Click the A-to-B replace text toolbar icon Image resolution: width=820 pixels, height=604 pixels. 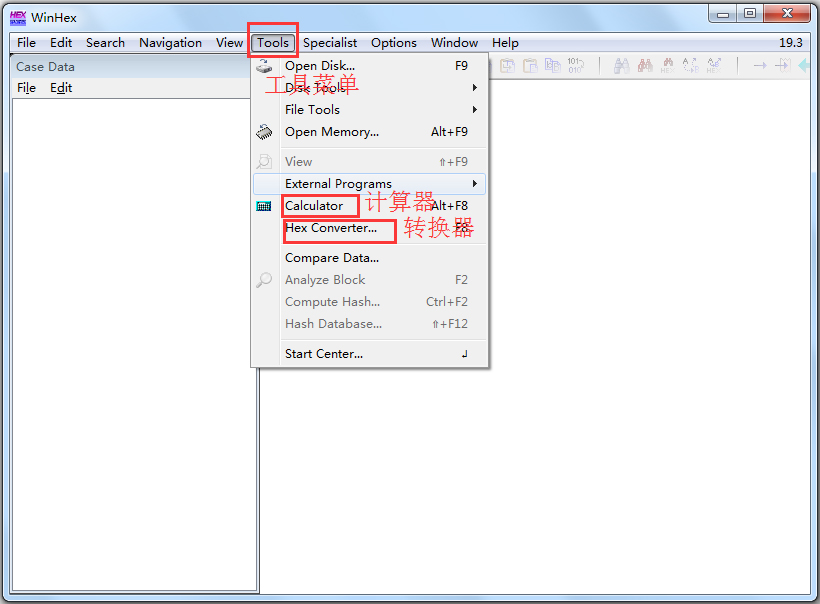click(691, 65)
